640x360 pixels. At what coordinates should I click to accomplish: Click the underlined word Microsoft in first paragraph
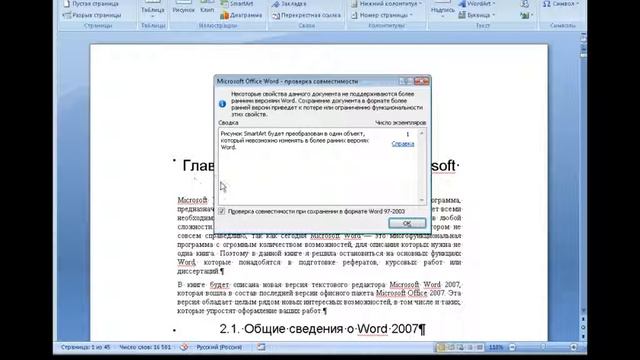pos(192,200)
